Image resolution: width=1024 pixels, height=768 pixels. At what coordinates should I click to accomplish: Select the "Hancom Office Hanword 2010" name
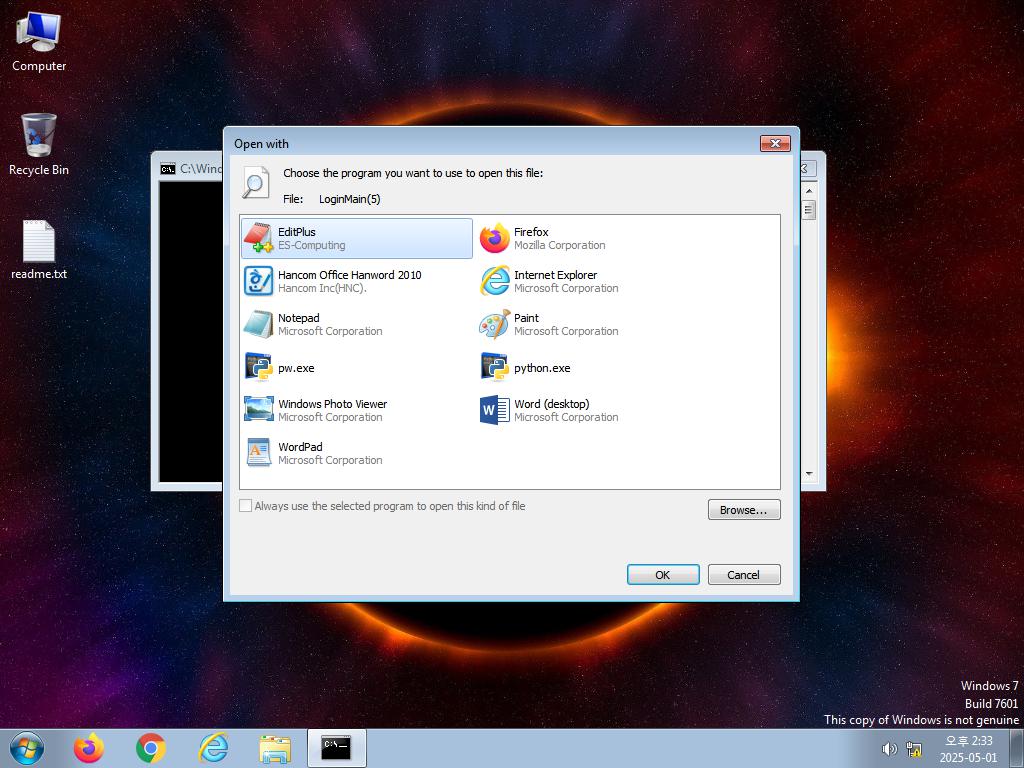click(x=349, y=275)
